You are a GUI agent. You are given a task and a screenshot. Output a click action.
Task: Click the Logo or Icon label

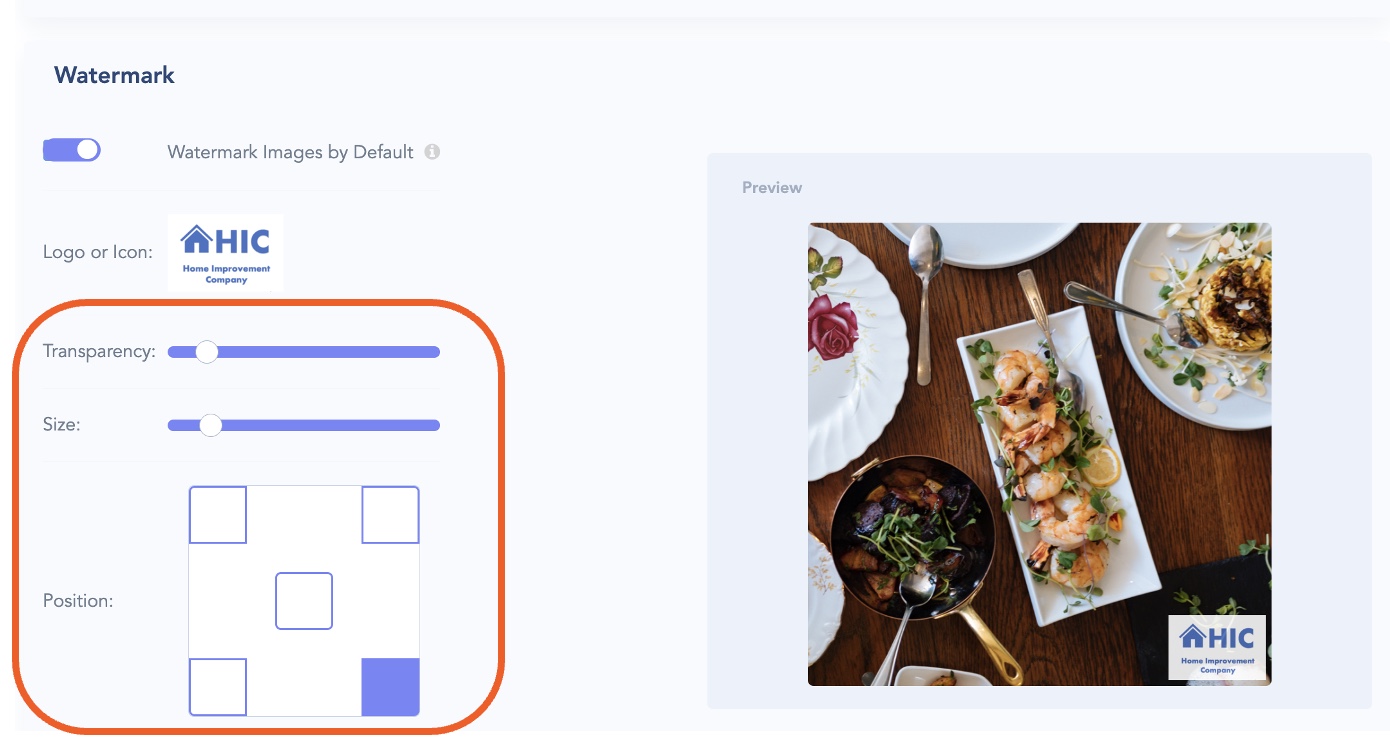pyautogui.click(x=98, y=252)
